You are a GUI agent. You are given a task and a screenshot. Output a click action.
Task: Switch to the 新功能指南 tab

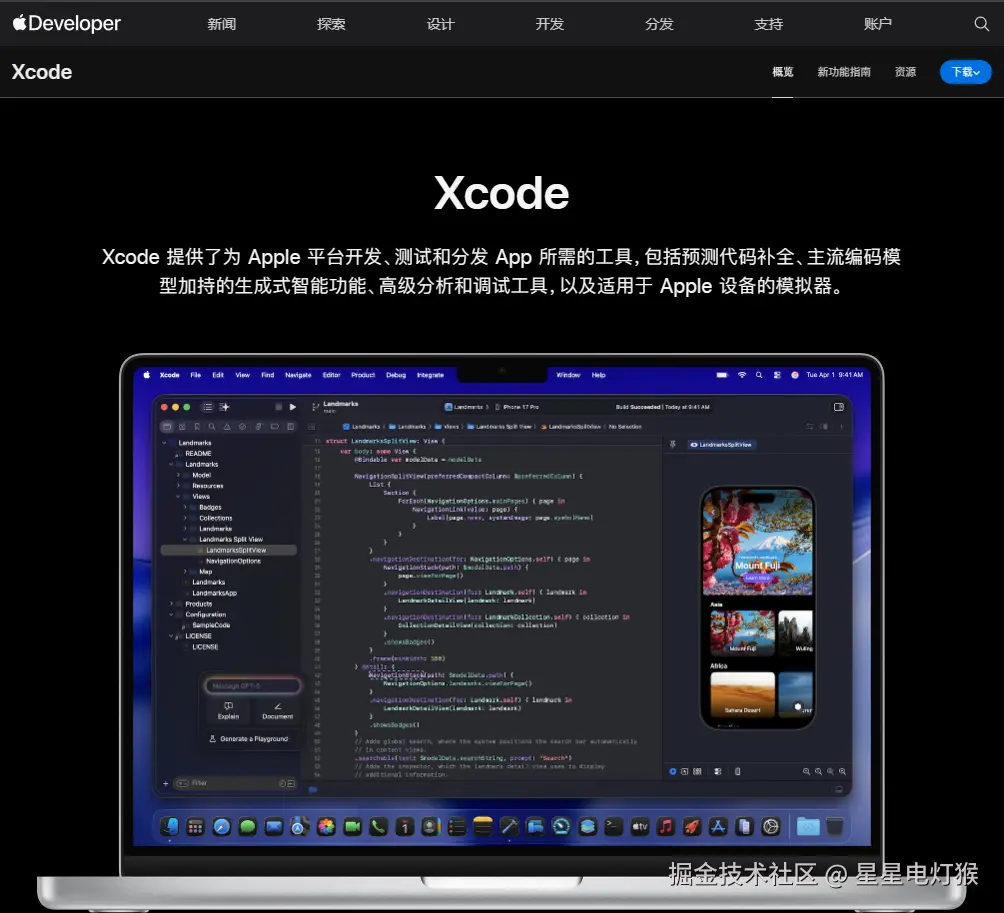(843, 71)
